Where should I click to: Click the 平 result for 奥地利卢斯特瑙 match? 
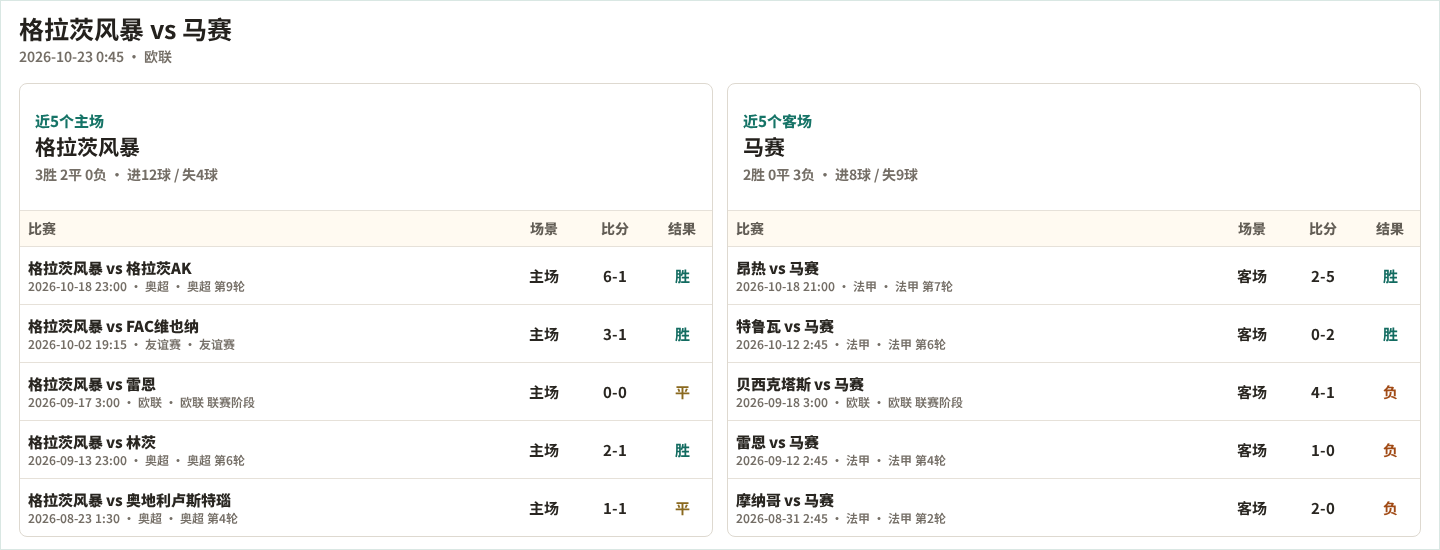682,508
